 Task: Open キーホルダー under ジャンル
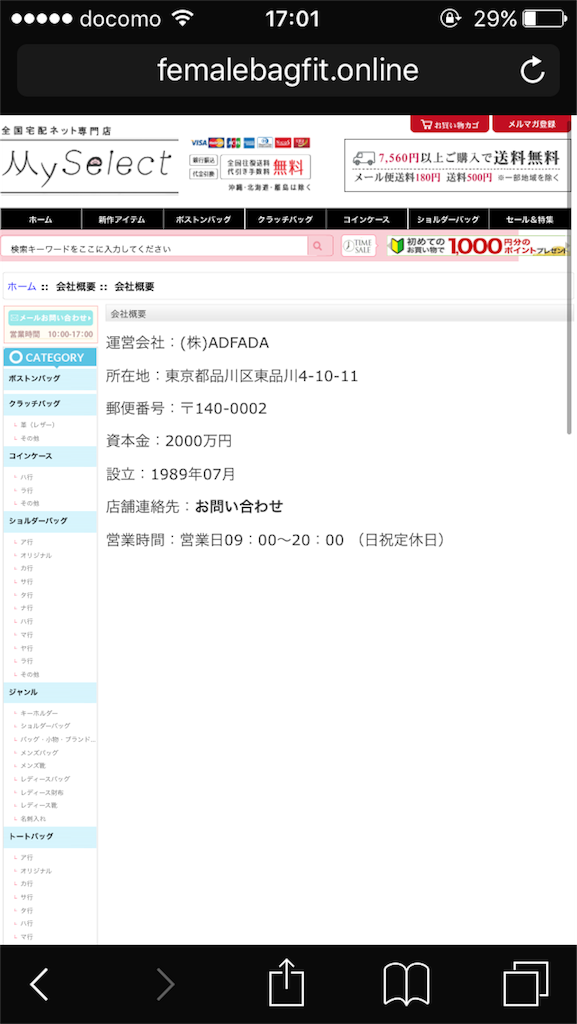point(39,713)
